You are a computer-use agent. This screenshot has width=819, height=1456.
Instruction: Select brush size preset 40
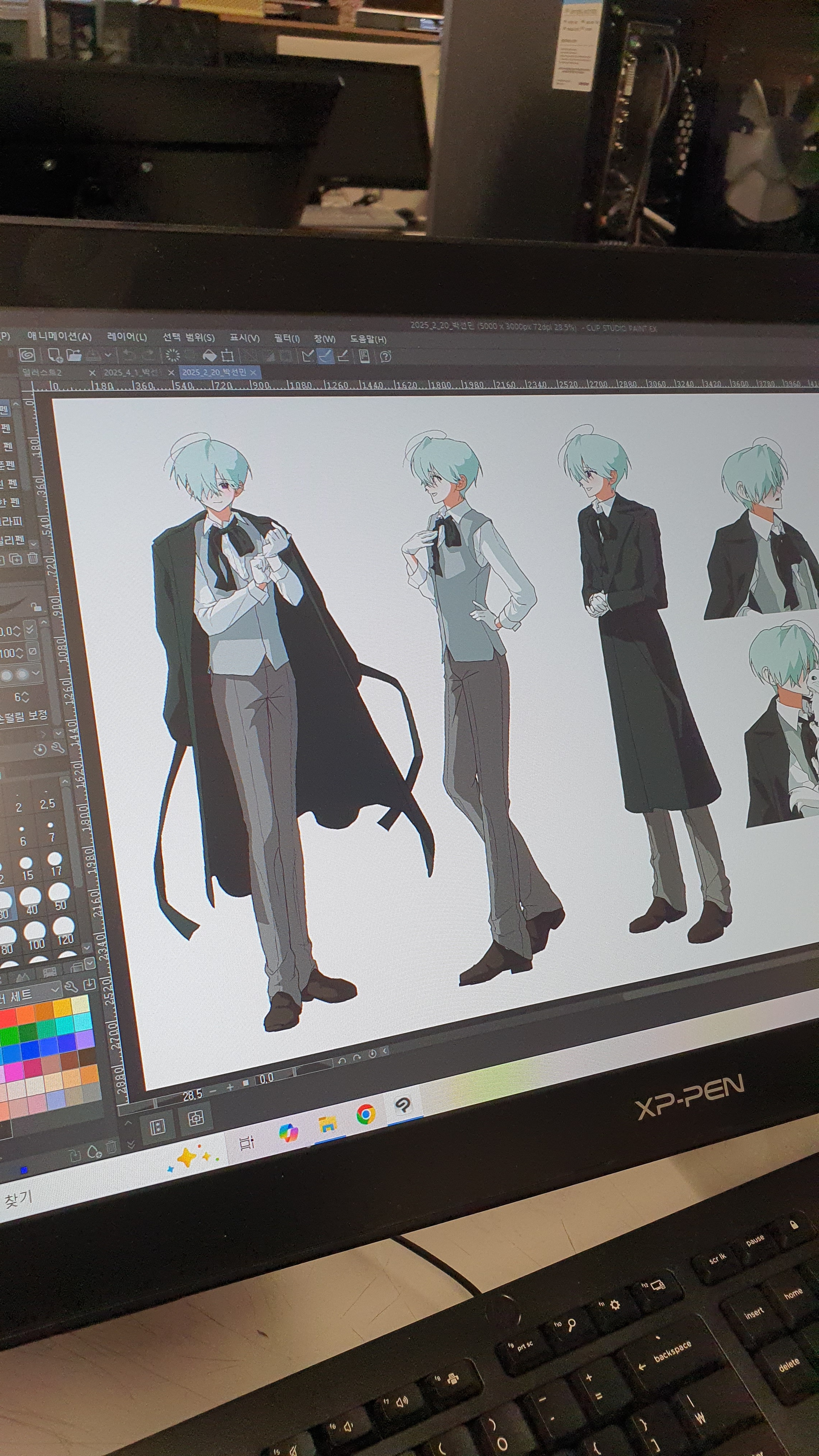[31, 902]
